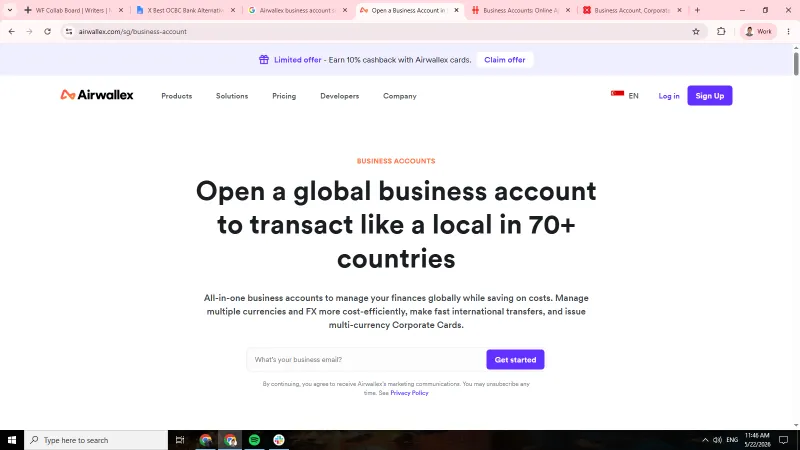Screen dimensions: 800x450
Task: Open the Privacy Policy link
Action: pyautogui.click(x=409, y=393)
